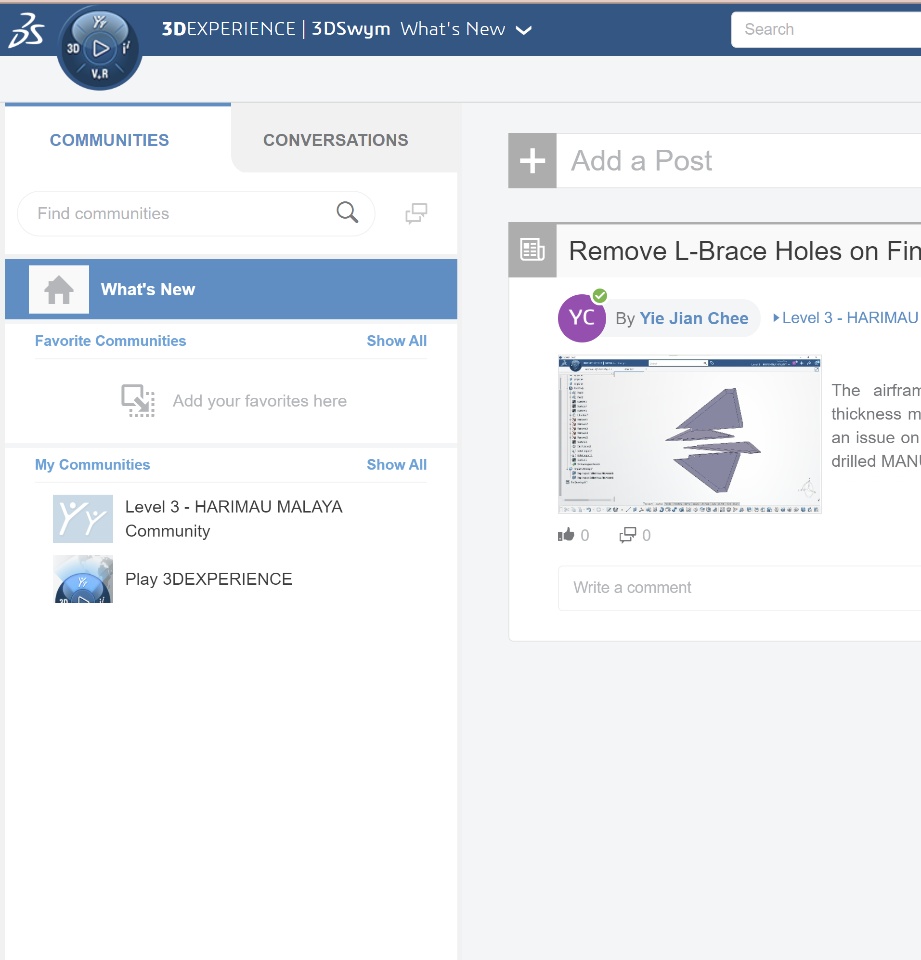Click the post excerpt starting 'The airfram'
Viewport: 921px width, 960px height.
click(x=876, y=426)
